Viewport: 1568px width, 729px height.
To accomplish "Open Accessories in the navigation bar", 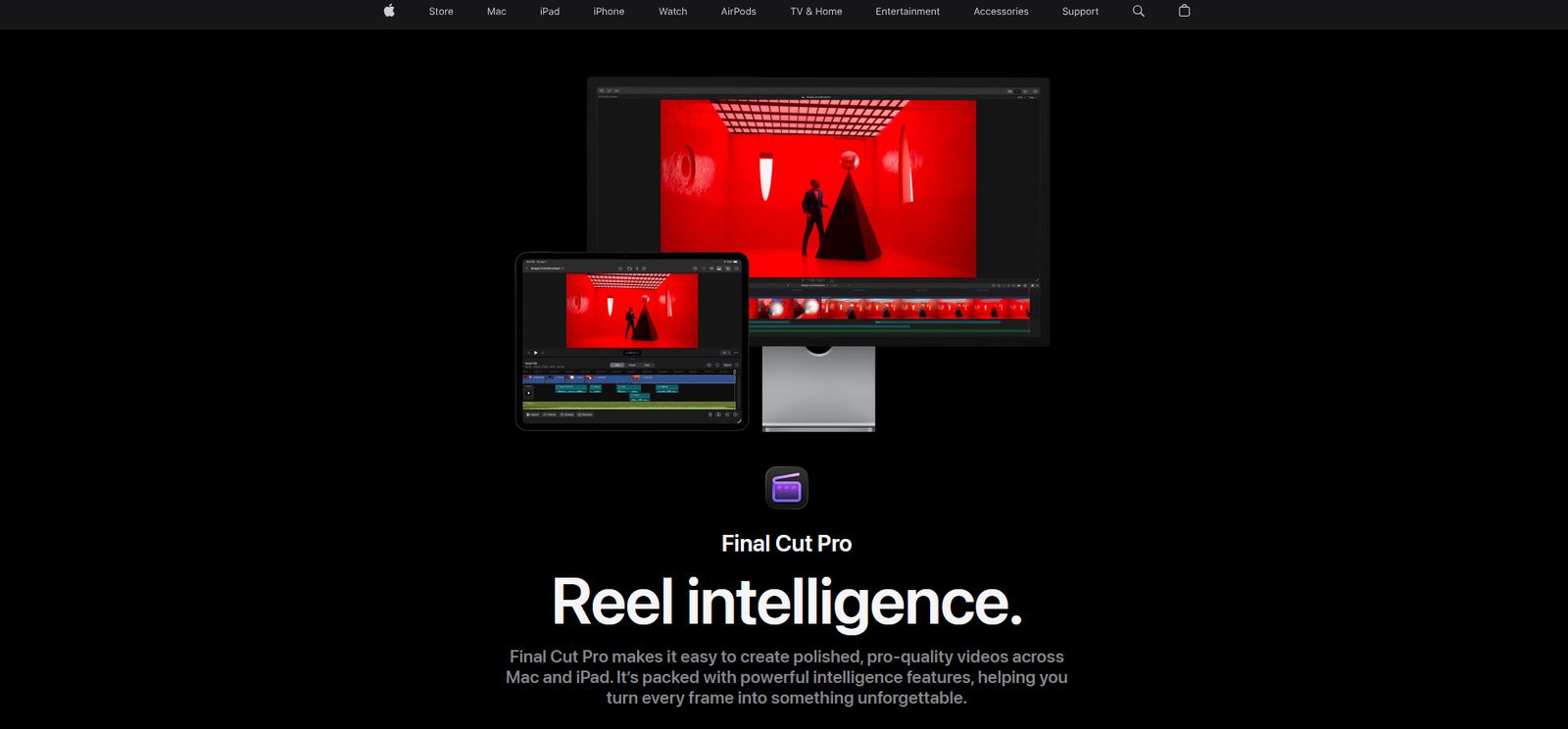I will 1001,12.
